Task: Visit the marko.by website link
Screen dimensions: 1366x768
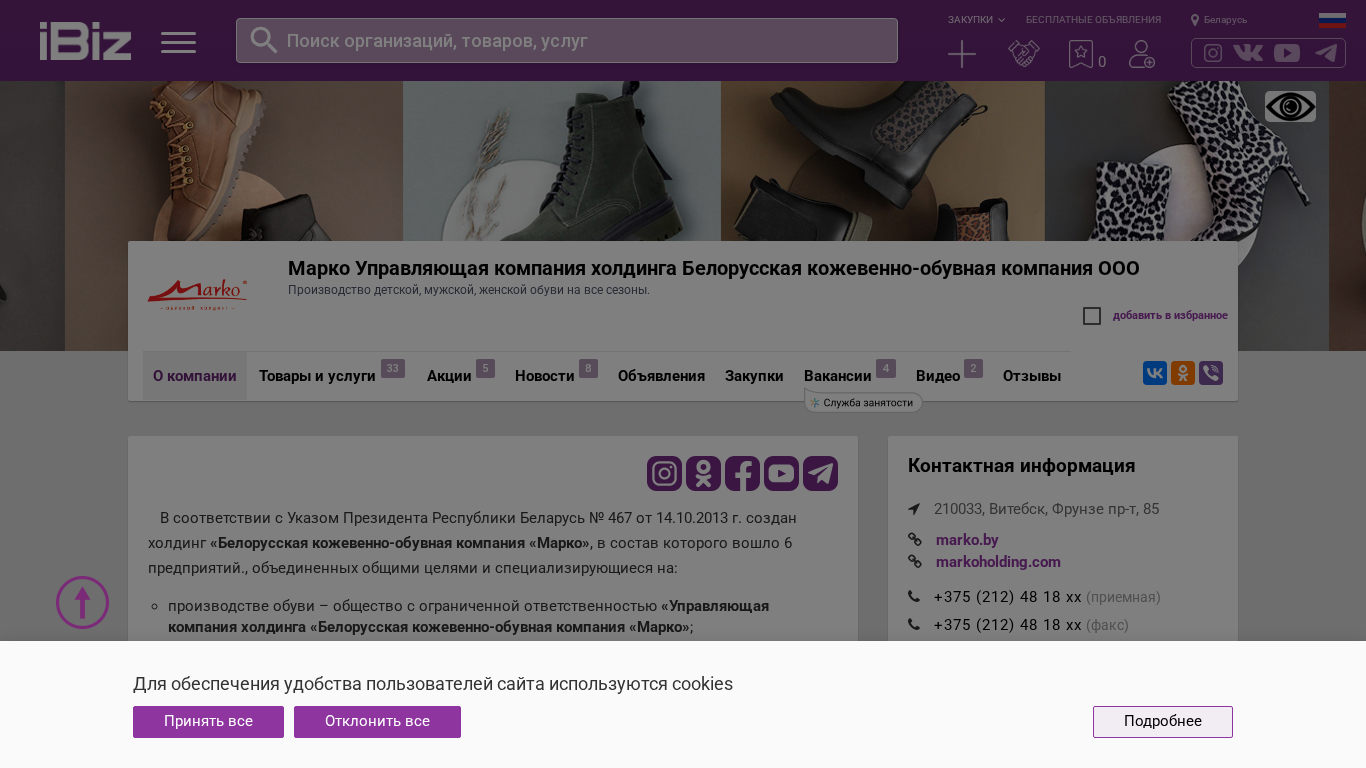Action: click(x=967, y=540)
